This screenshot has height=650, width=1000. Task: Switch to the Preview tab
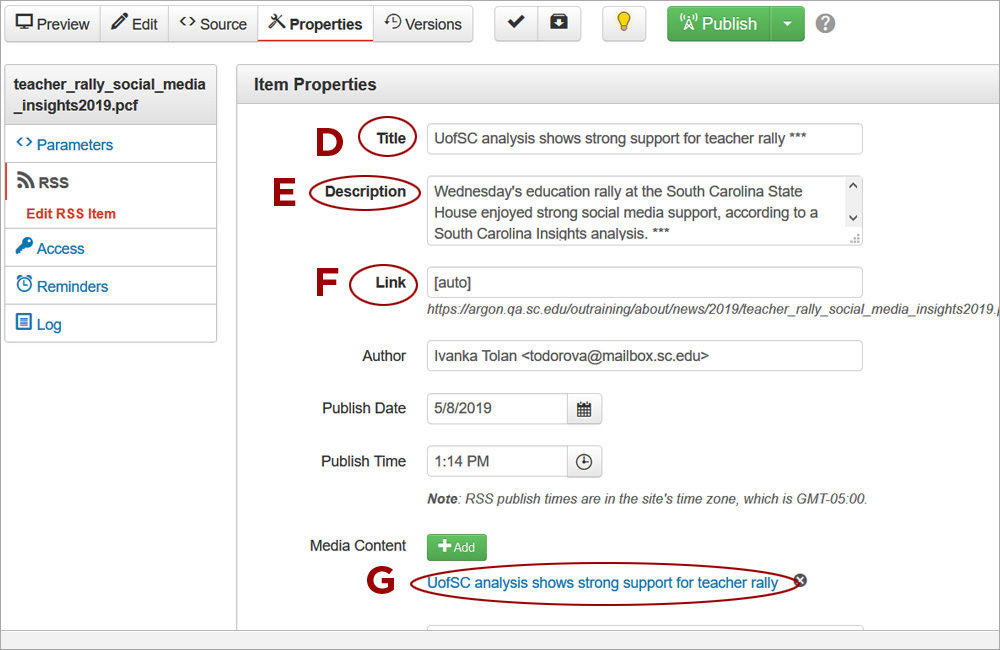tap(52, 24)
